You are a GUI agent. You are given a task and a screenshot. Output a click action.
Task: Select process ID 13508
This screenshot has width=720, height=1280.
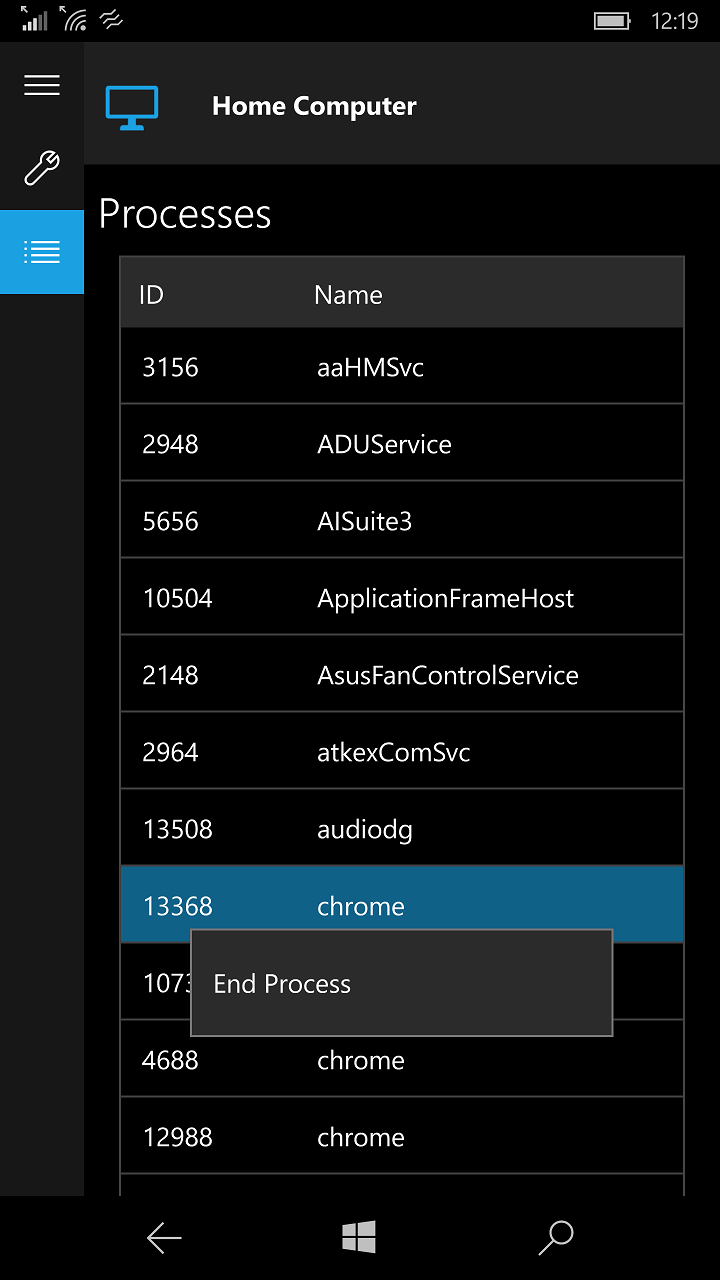[x=178, y=829]
